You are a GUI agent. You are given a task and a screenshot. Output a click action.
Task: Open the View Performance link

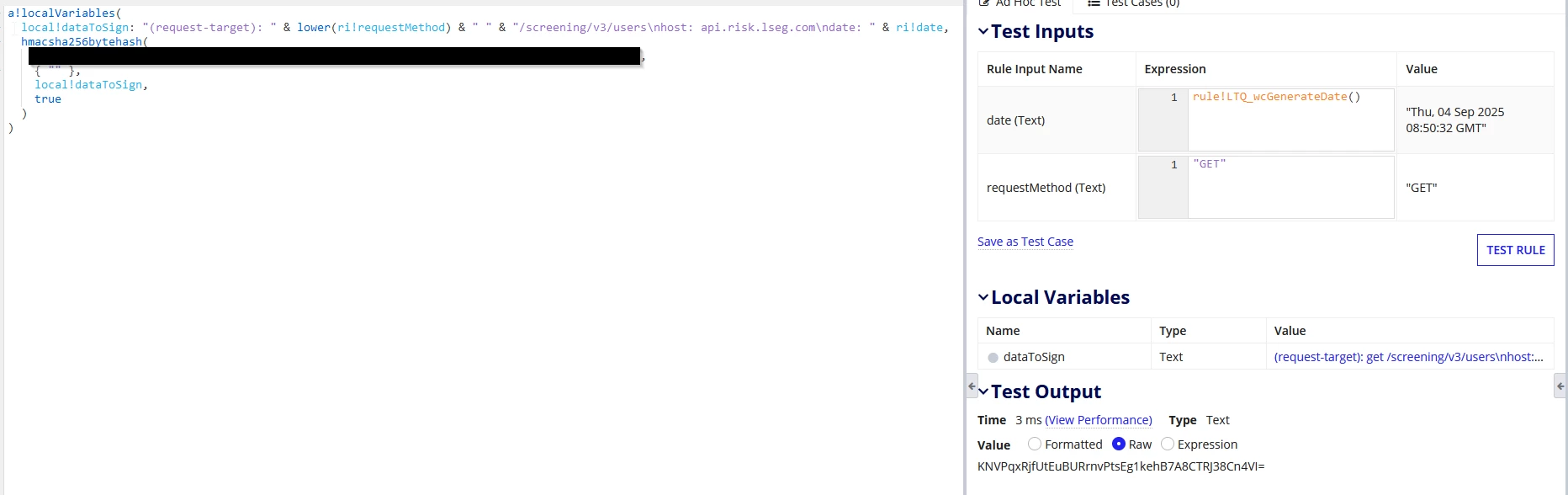pyautogui.click(x=1099, y=420)
